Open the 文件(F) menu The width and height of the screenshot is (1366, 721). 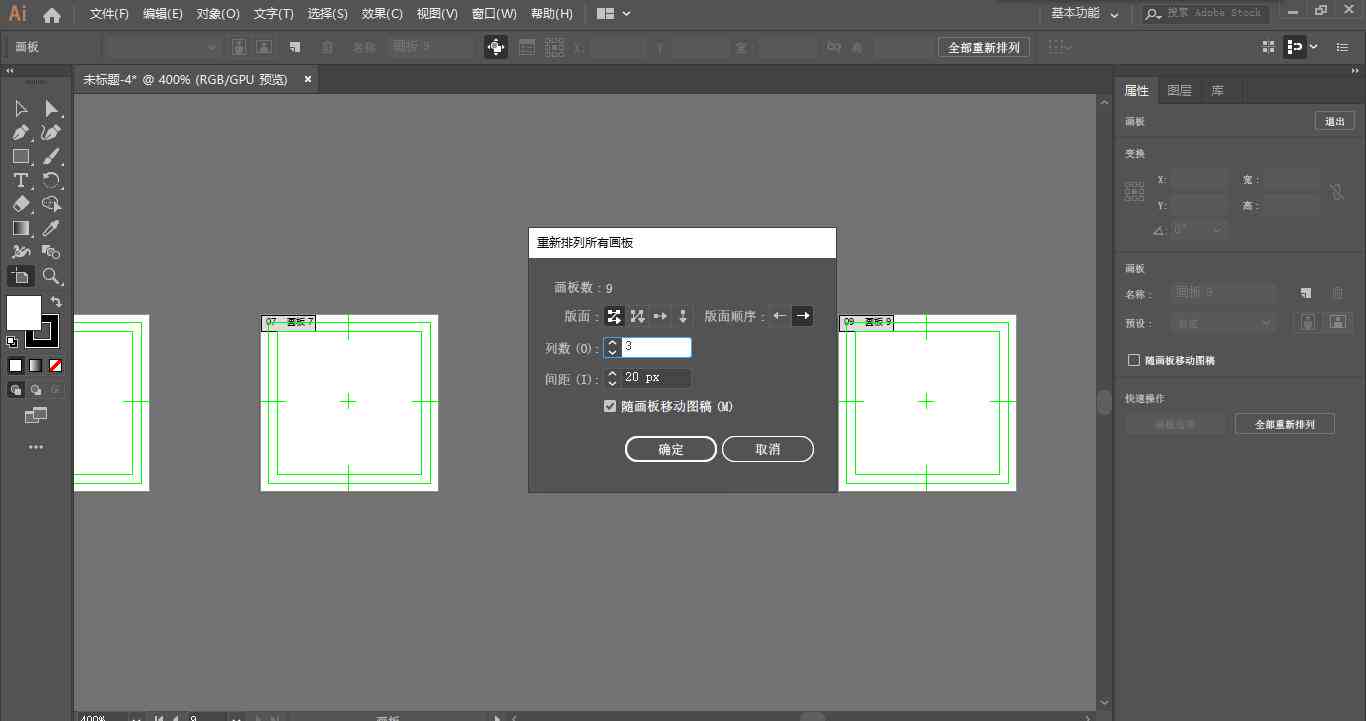coord(109,14)
